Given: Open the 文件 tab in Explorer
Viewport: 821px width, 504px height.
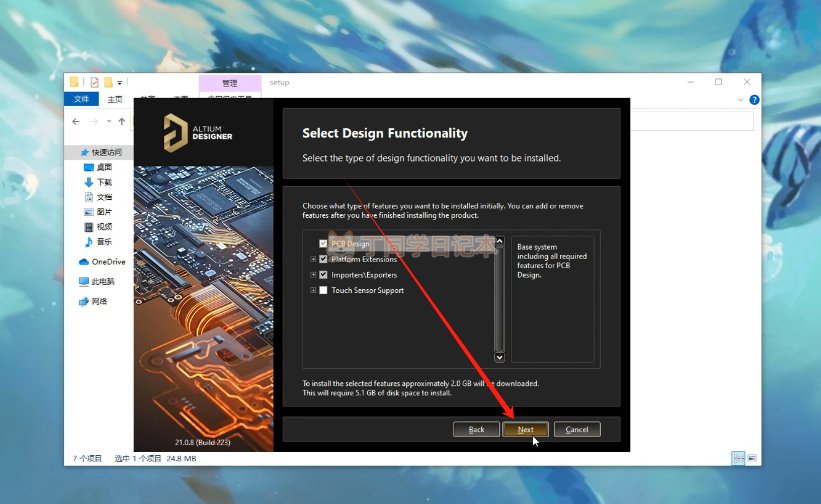Looking at the screenshot, I should (x=81, y=99).
